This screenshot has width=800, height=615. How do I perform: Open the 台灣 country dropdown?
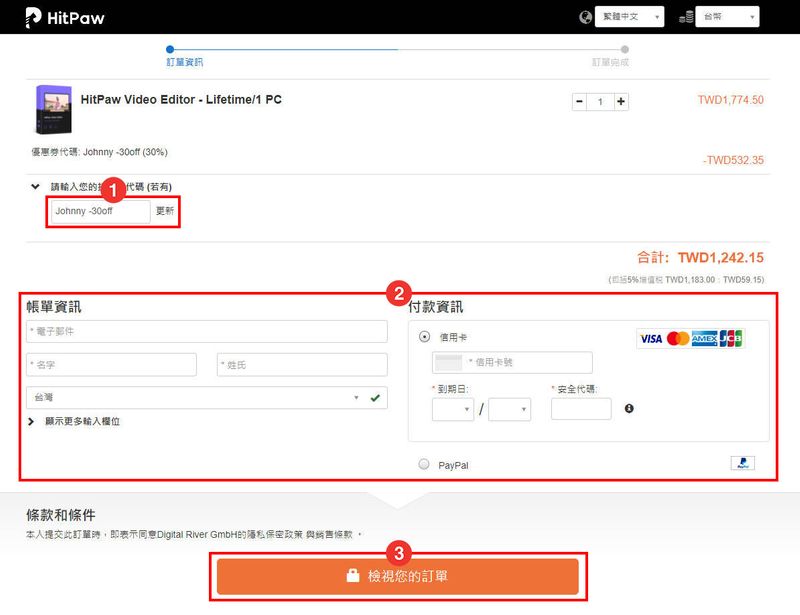(207, 398)
